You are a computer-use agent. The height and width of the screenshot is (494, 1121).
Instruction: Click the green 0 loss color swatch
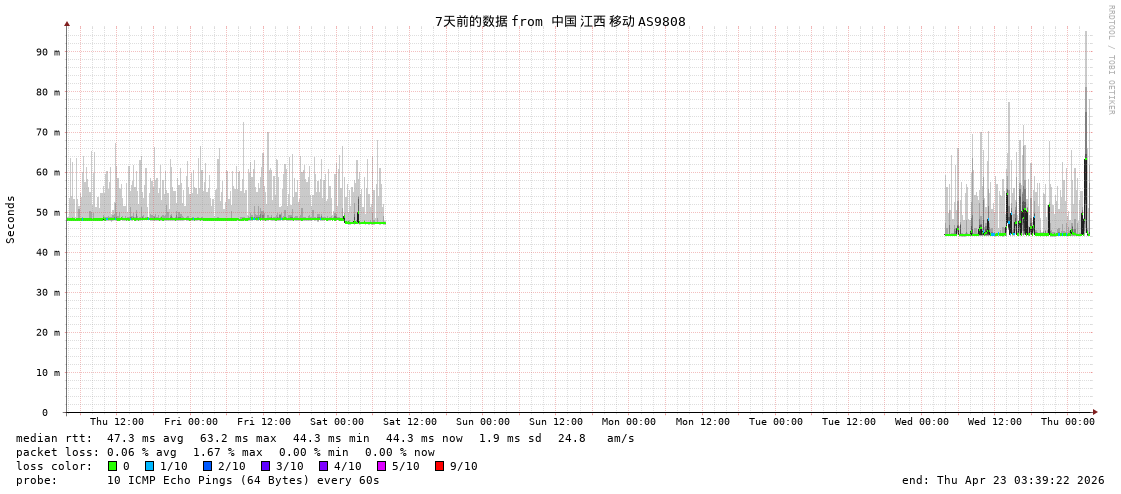pyautogui.click(x=113, y=466)
